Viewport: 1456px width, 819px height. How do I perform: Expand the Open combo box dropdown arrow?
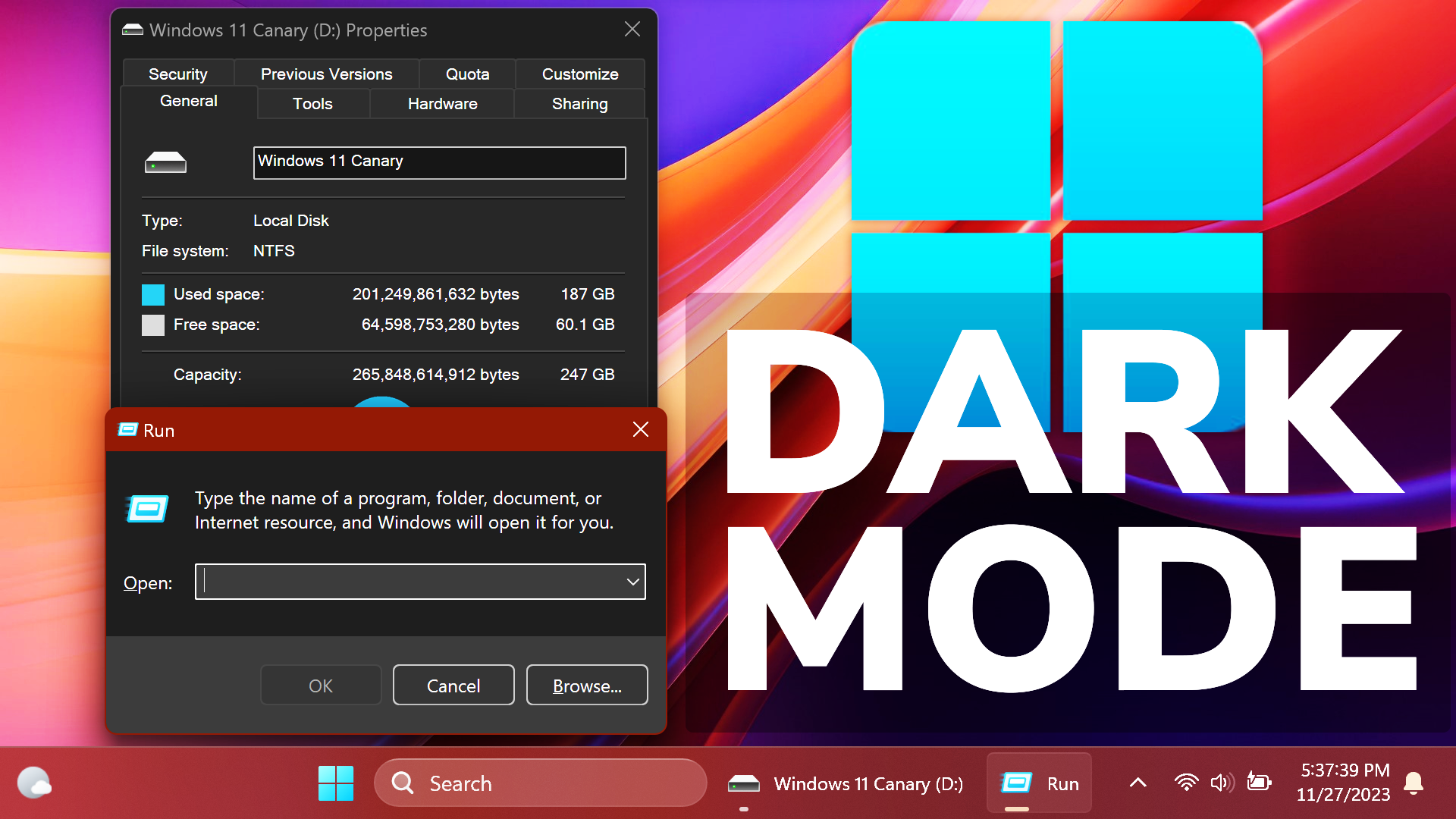coord(632,582)
